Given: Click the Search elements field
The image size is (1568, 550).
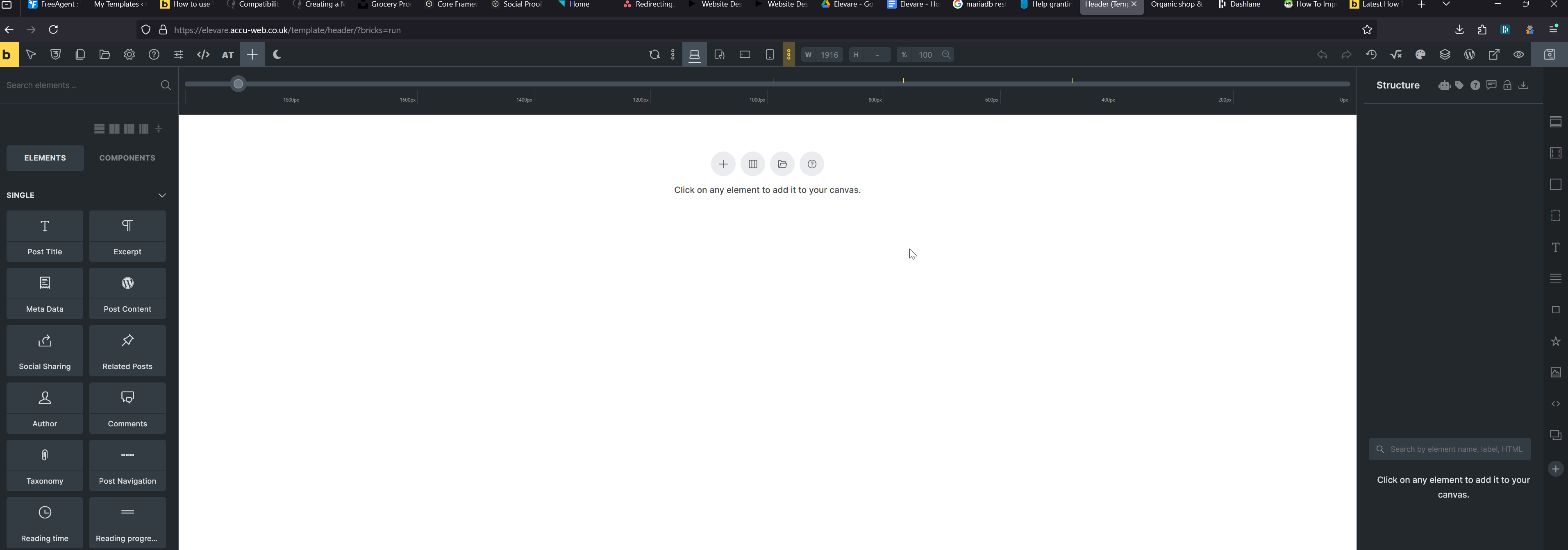Looking at the screenshot, I should (x=79, y=85).
